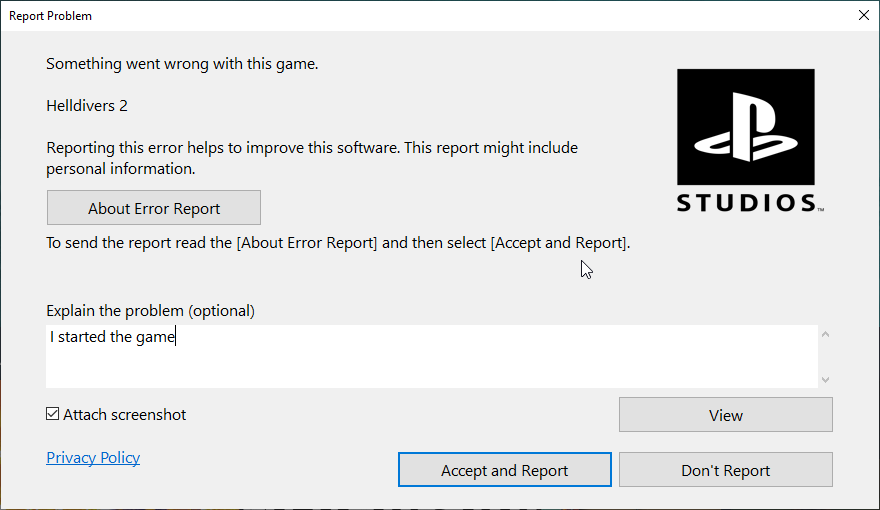
Task: Click the PlayStation Studios logo
Action: [749, 141]
